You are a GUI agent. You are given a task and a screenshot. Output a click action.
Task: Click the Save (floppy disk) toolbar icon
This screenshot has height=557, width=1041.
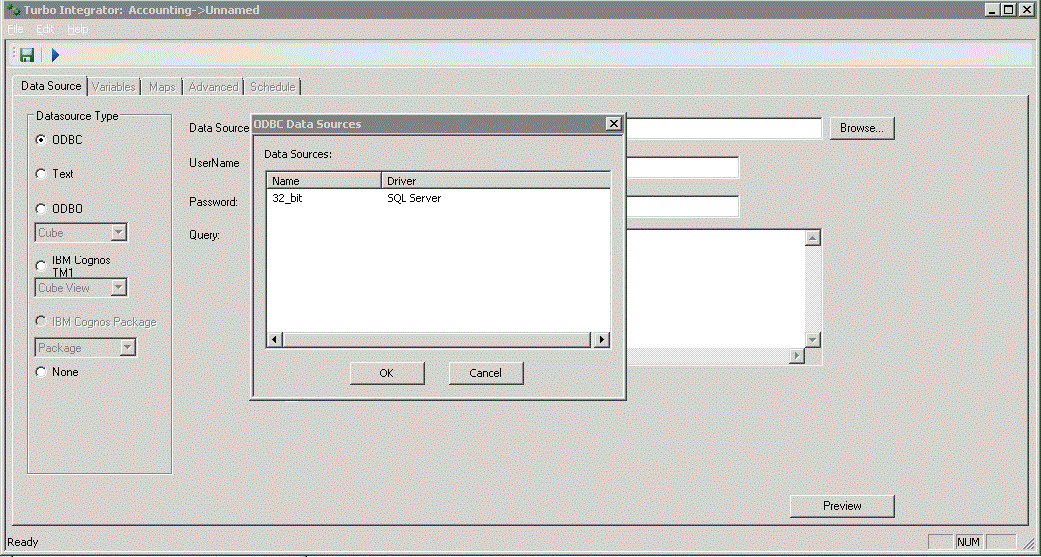[x=27, y=54]
